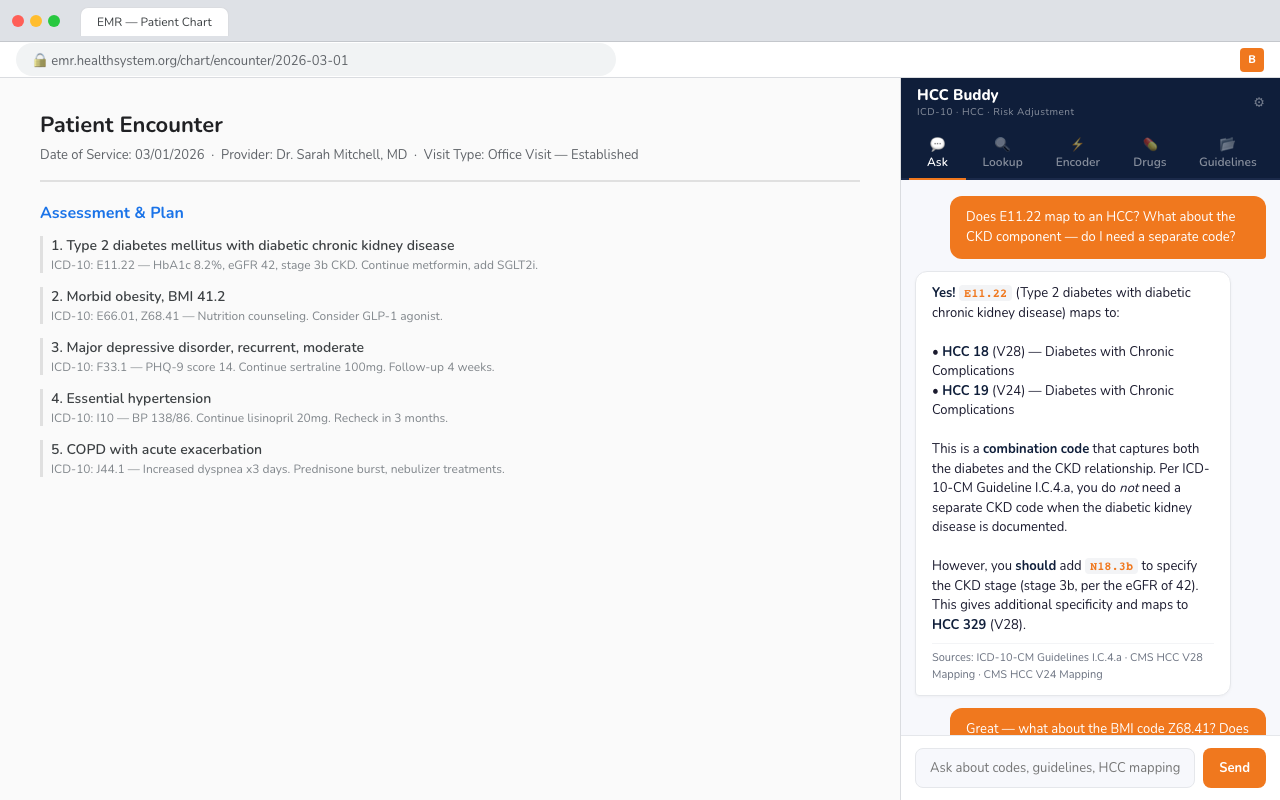Click HCC 329 text in answer
Image resolution: width=1280 pixels, height=800 pixels.
pos(959,624)
